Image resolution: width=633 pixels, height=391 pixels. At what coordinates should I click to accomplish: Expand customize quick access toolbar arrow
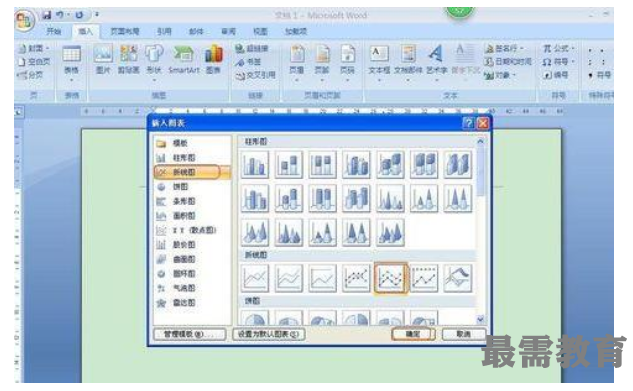[x=97, y=15]
